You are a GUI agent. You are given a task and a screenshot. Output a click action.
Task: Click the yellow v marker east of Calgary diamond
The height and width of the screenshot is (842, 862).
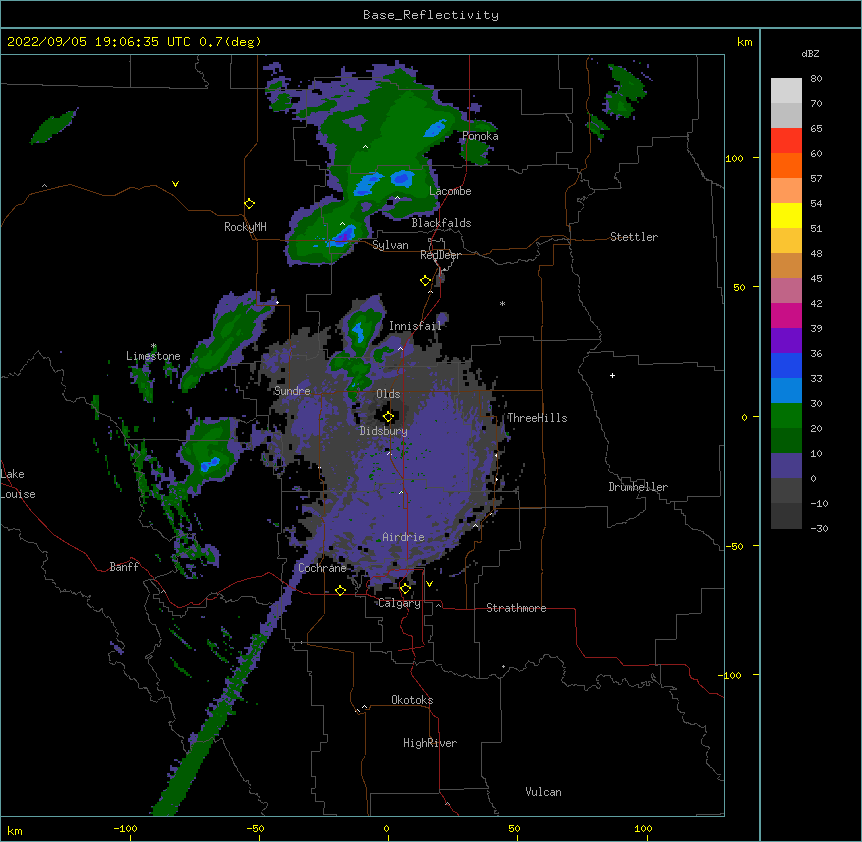[x=429, y=584]
